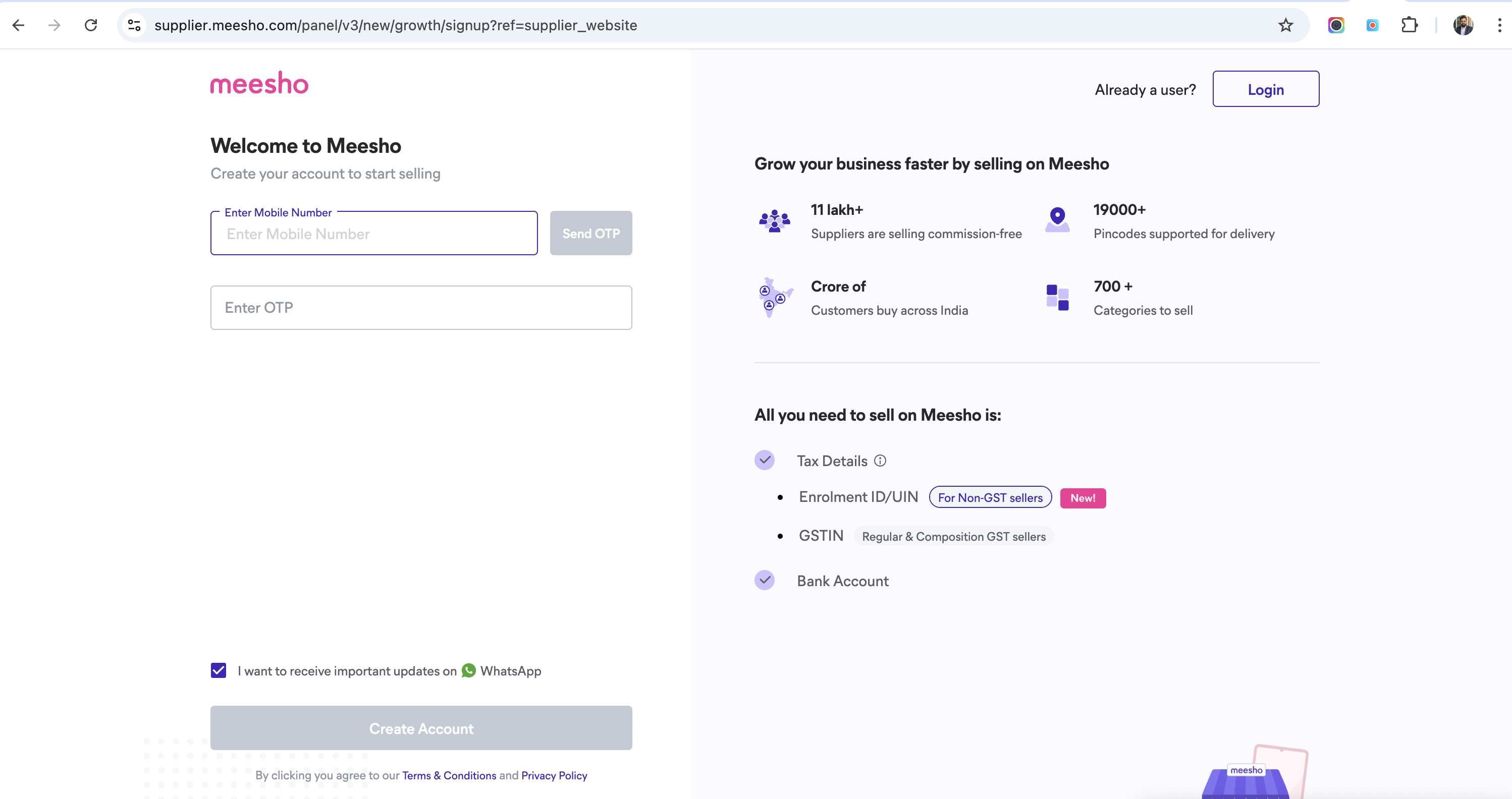The width and height of the screenshot is (1512, 799).
Task: Click the Grow your business faster heading
Action: coord(932,163)
